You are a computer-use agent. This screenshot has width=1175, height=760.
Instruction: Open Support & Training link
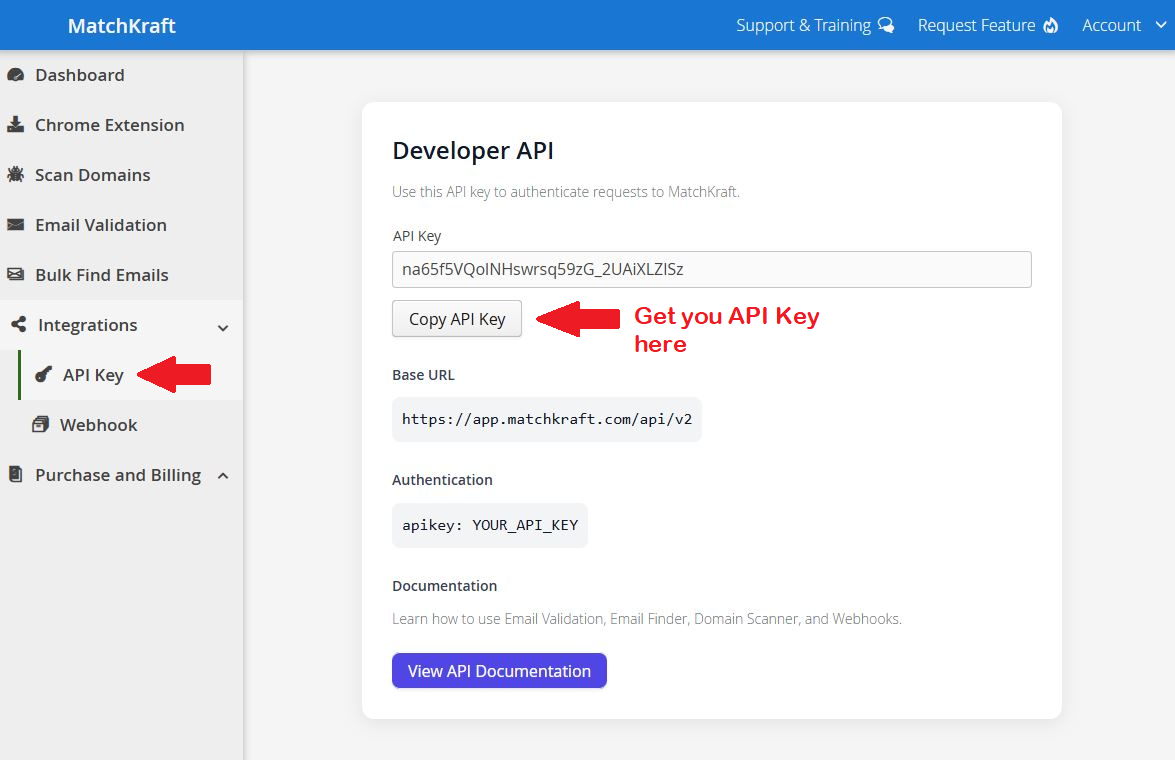(803, 25)
